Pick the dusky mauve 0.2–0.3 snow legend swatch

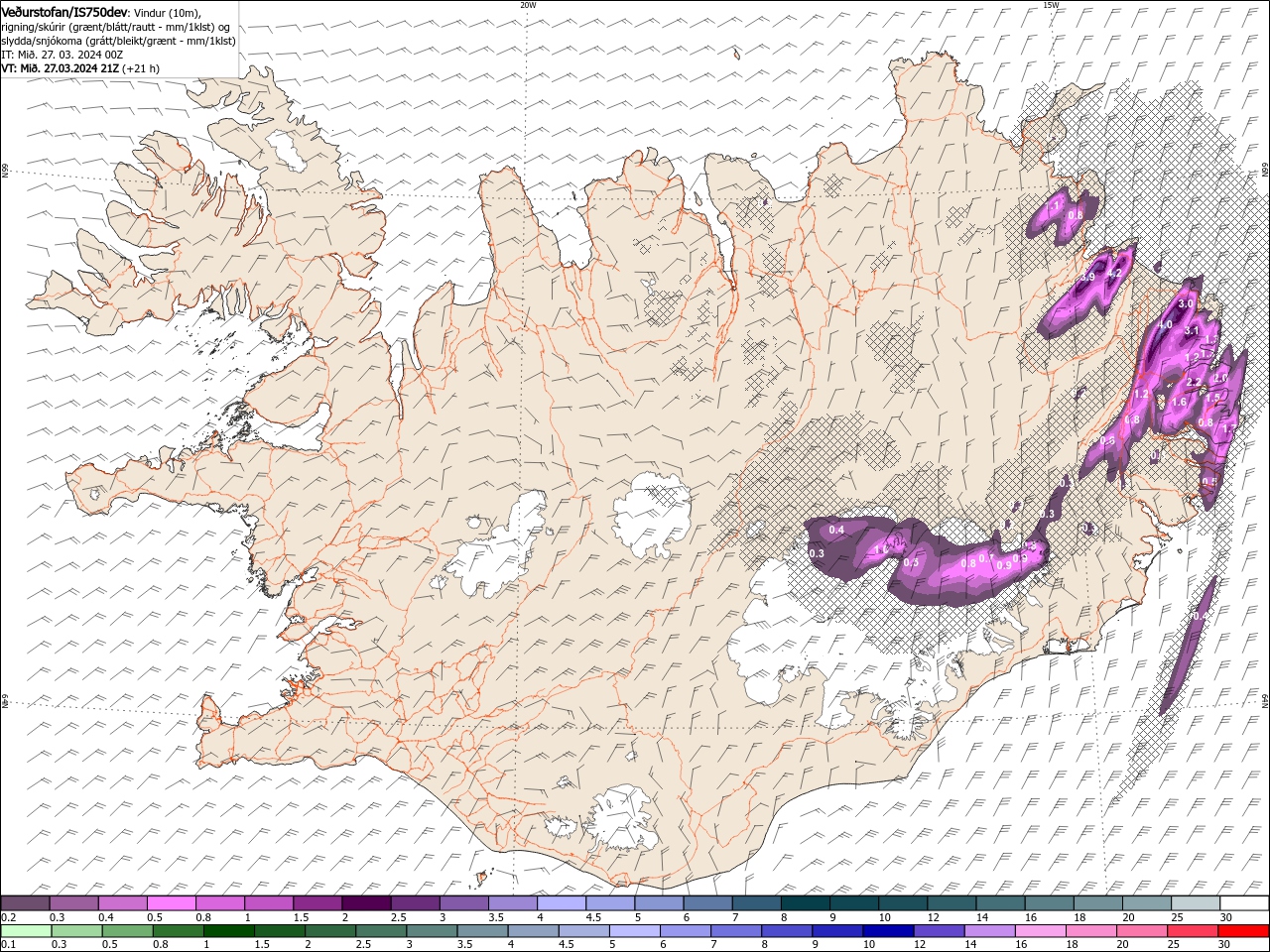(x=25, y=903)
